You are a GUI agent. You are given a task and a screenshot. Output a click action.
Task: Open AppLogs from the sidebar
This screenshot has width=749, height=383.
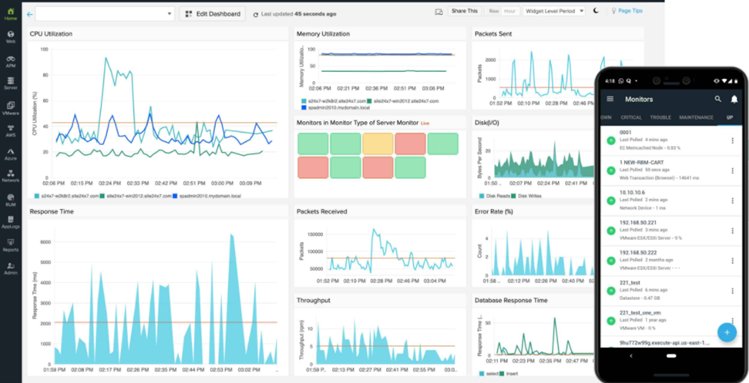click(x=11, y=223)
